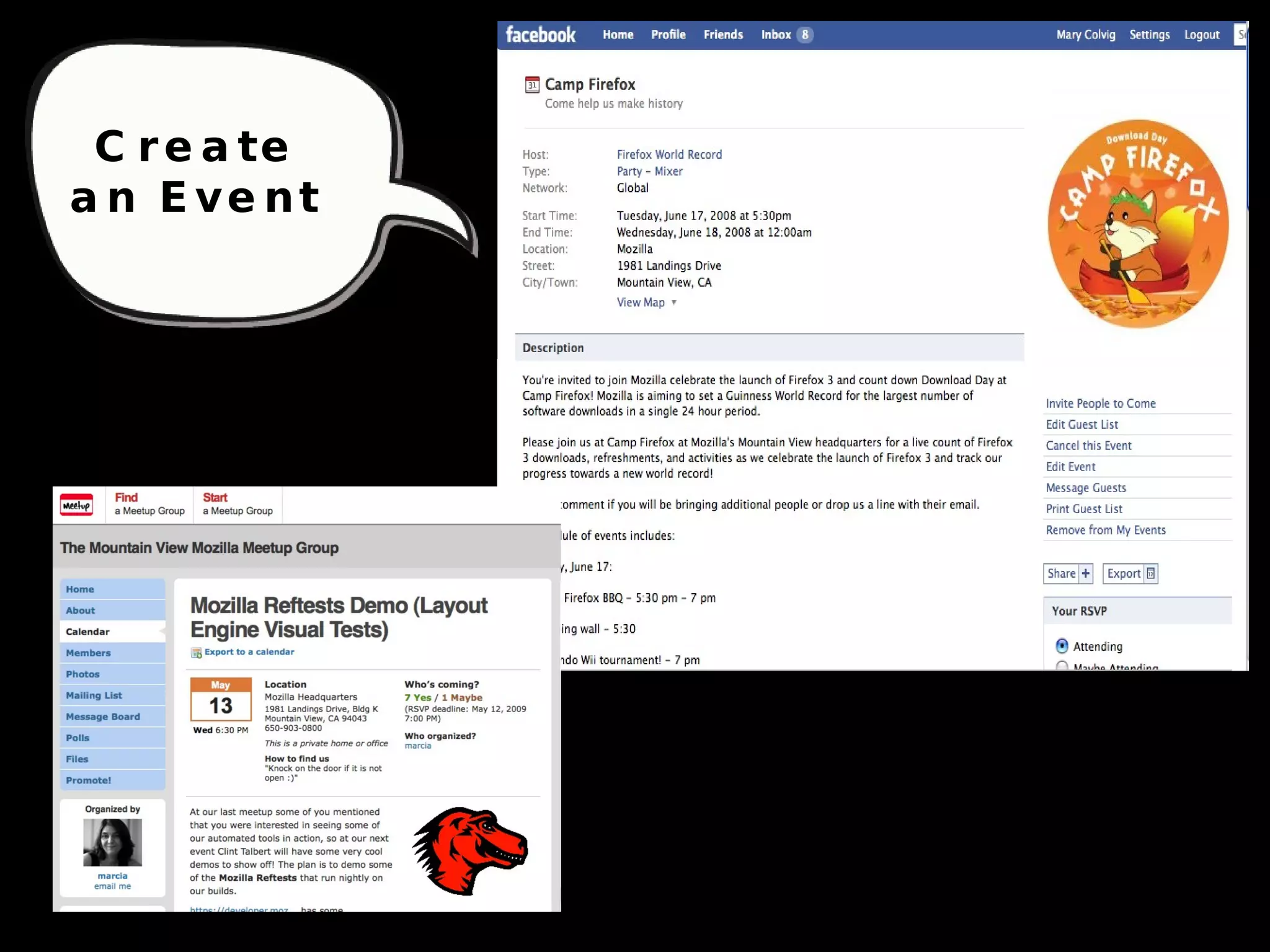The width and height of the screenshot is (1270, 952).
Task: Click the Share button
Action: (x=1068, y=573)
